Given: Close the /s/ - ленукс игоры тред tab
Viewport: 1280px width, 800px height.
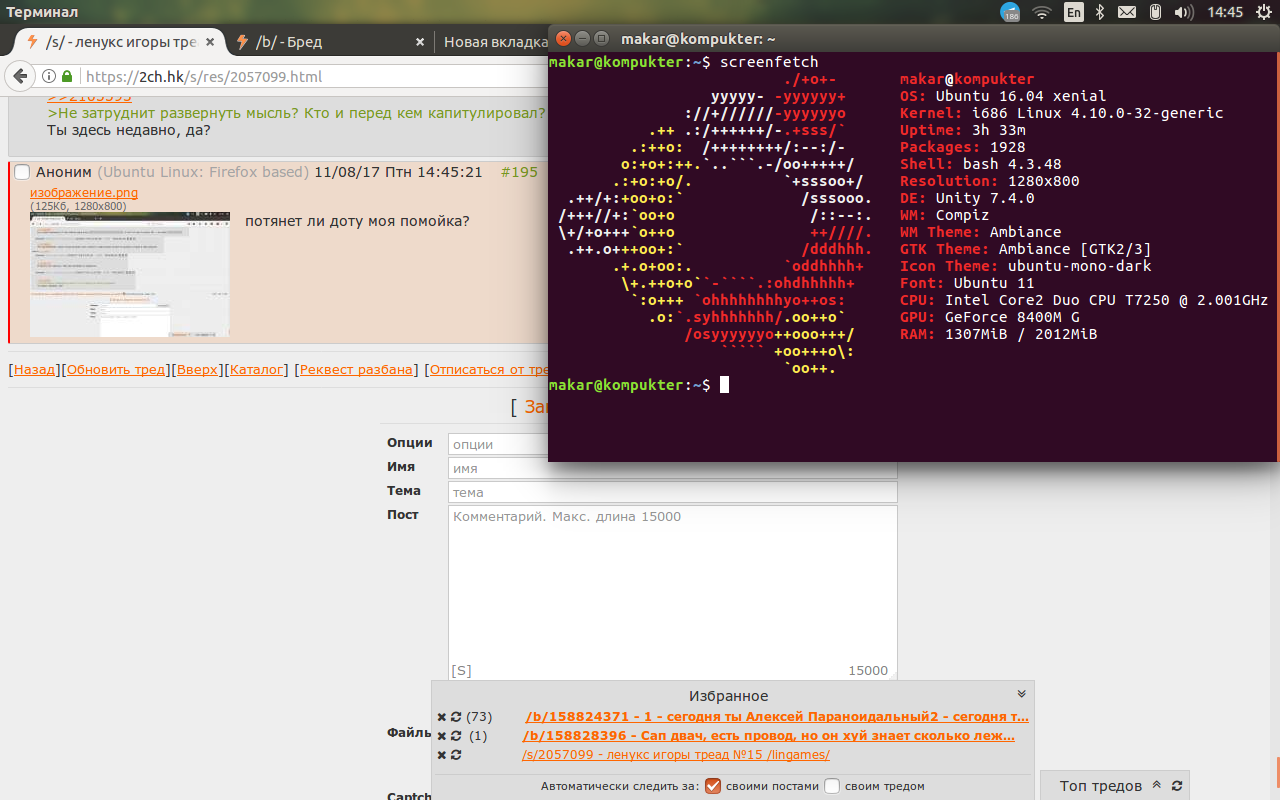Looking at the screenshot, I should coord(209,42).
